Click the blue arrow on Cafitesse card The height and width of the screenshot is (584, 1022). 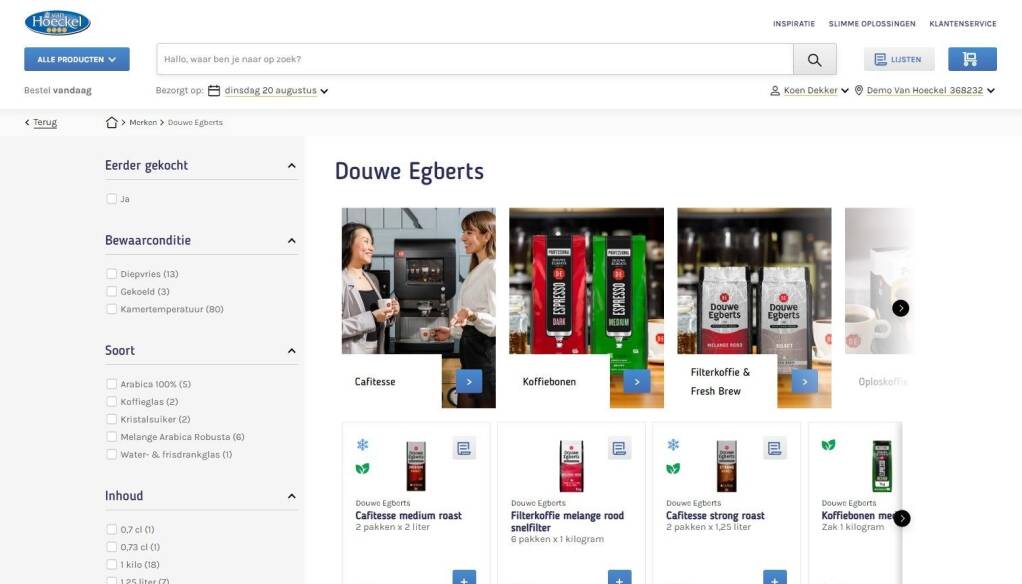click(469, 382)
